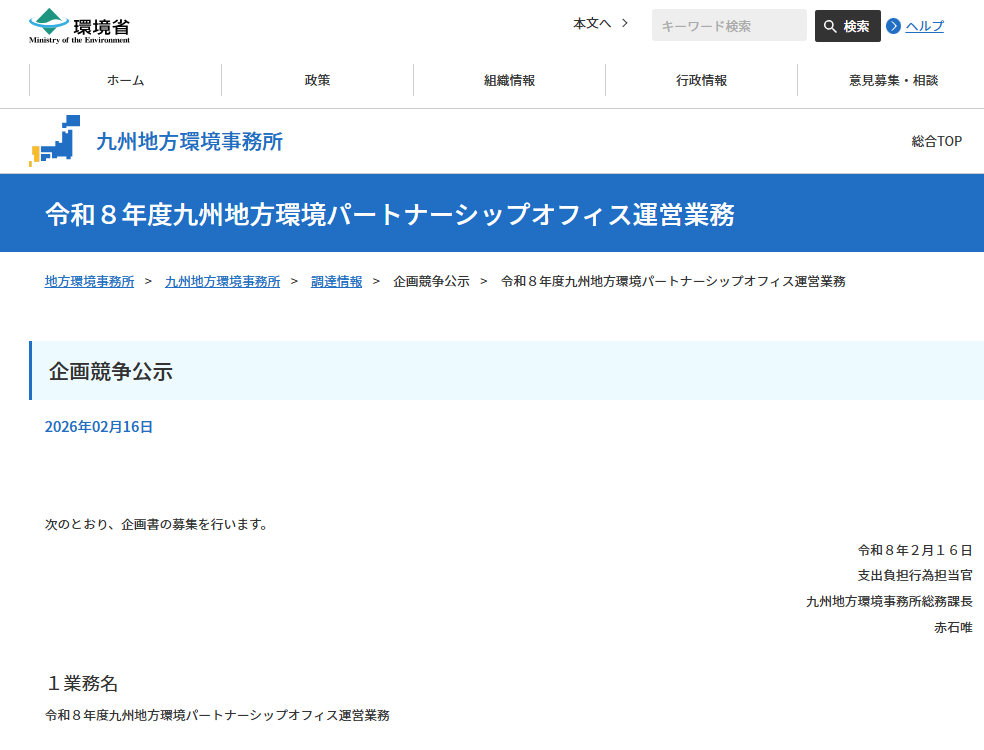This screenshot has width=984, height=750.
Task: Click the Kyushu region map icon
Action: coord(55,141)
